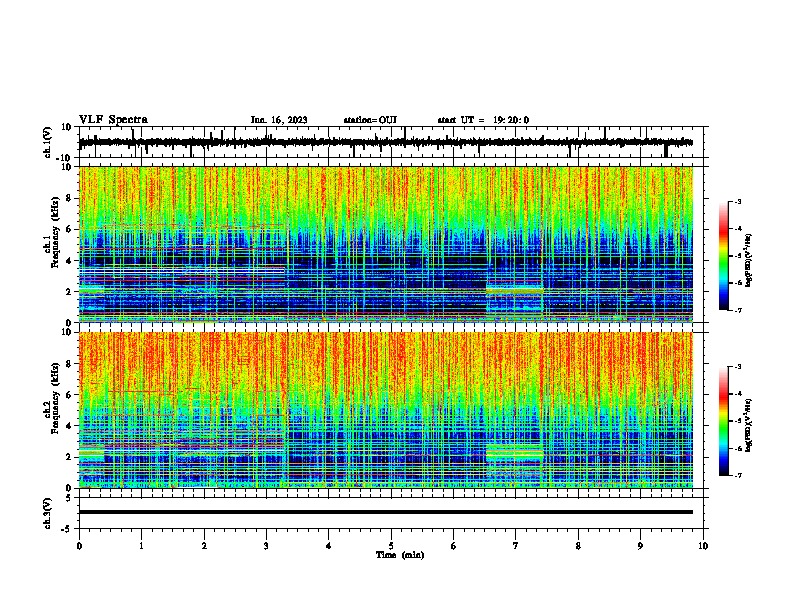The height and width of the screenshot is (612, 792).
Task: Click the '5' tick on ch.3(V) axis
Action: click(70, 498)
